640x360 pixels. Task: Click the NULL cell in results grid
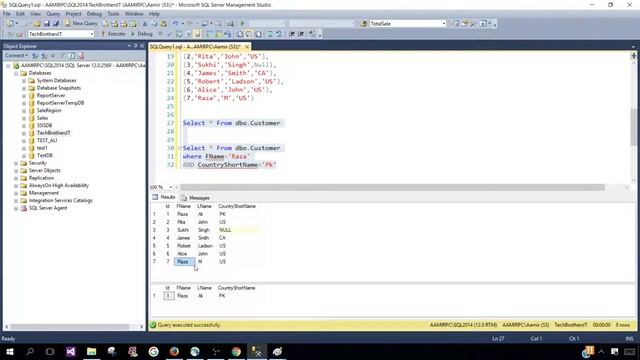(x=238, y=230)
